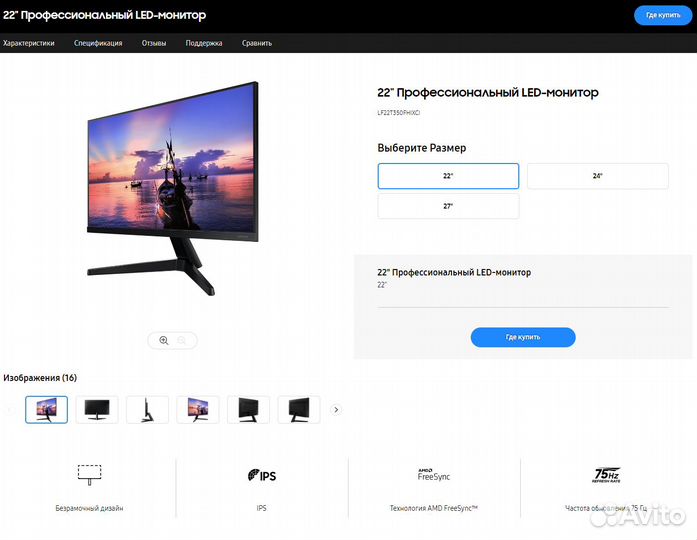The height and width of the screenshot is (540, 697).
Task: Click the Сравнить link
Action: [x=256, y=43]
